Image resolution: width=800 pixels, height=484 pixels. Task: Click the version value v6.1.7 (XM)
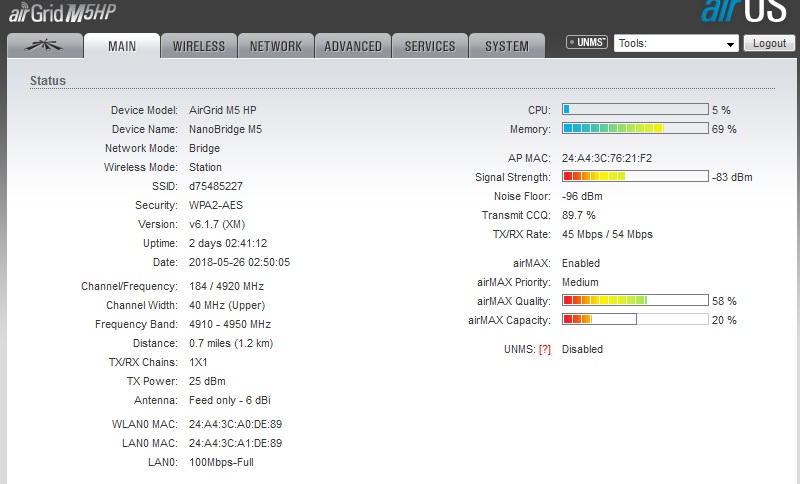(x=217, y=224)
